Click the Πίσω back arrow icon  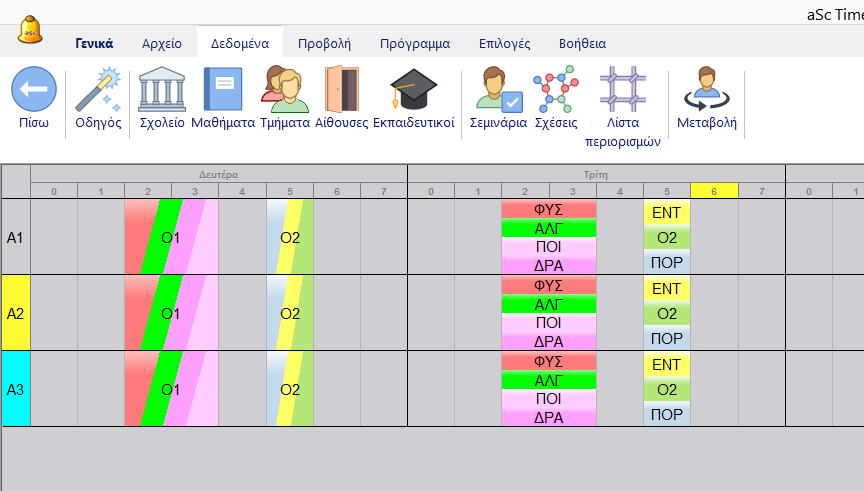pos(34,90)
